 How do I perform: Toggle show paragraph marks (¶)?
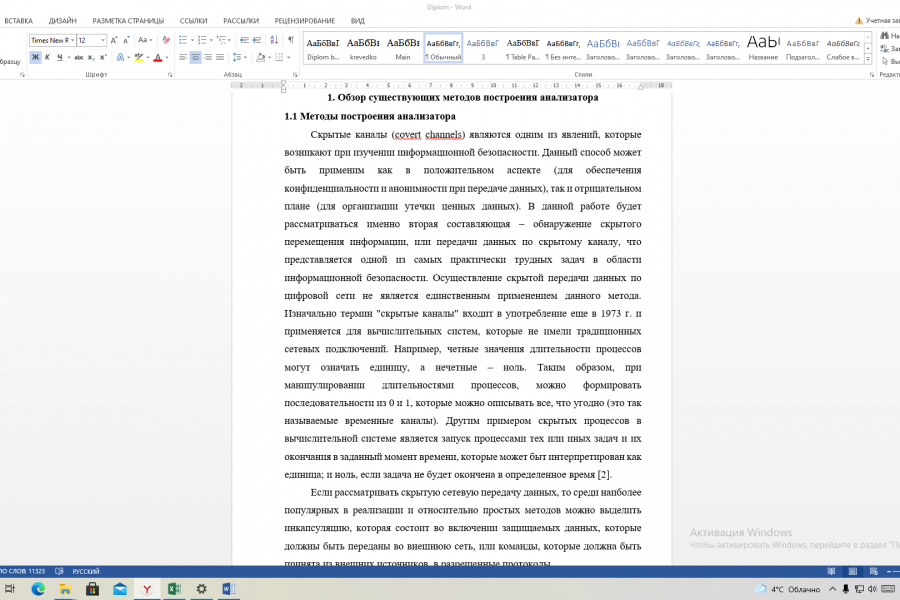(291, 40)
